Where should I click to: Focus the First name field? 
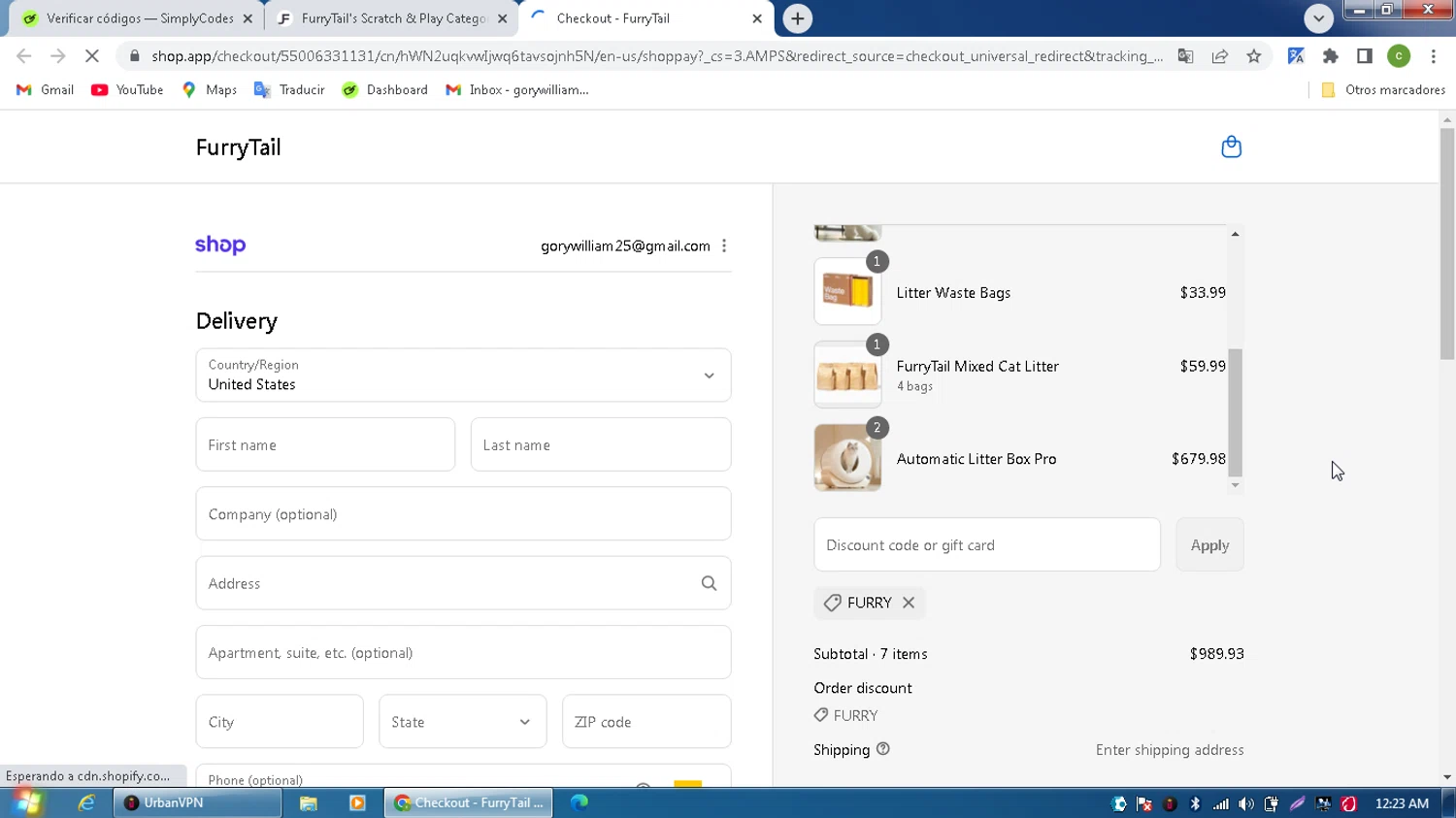pos(325,444)
